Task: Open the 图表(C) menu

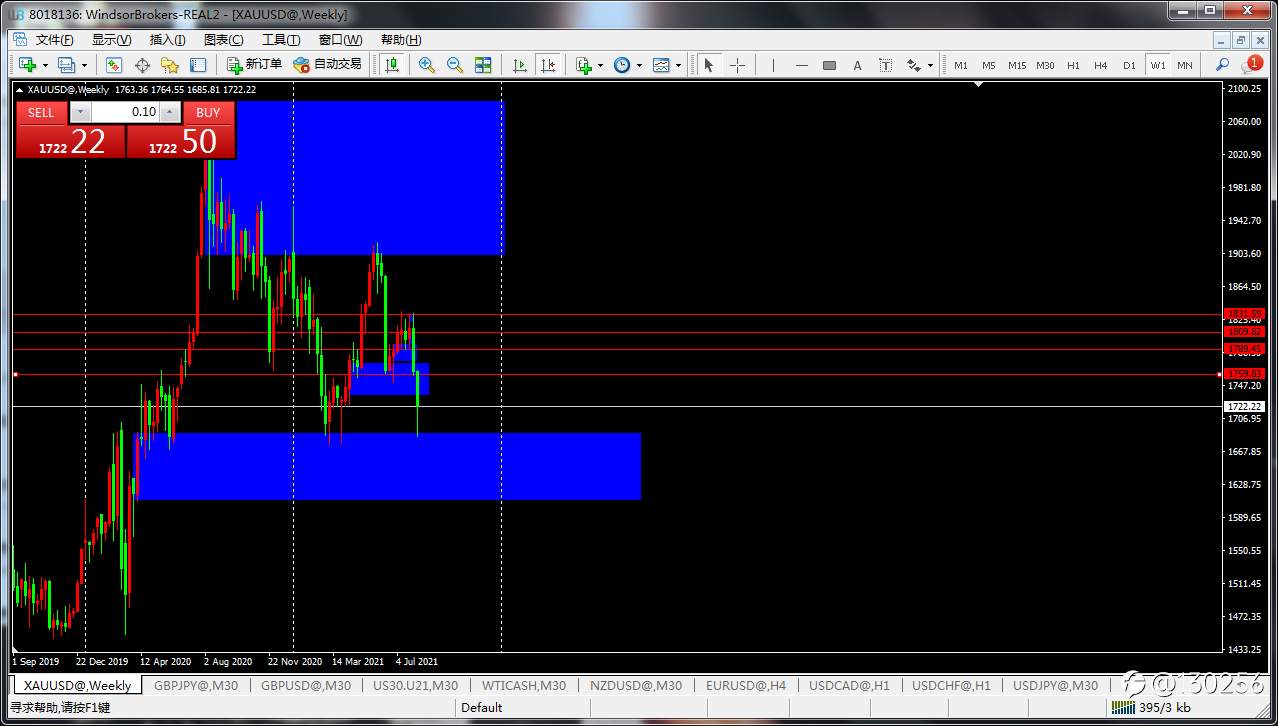Action: click(x=223, y=40)
